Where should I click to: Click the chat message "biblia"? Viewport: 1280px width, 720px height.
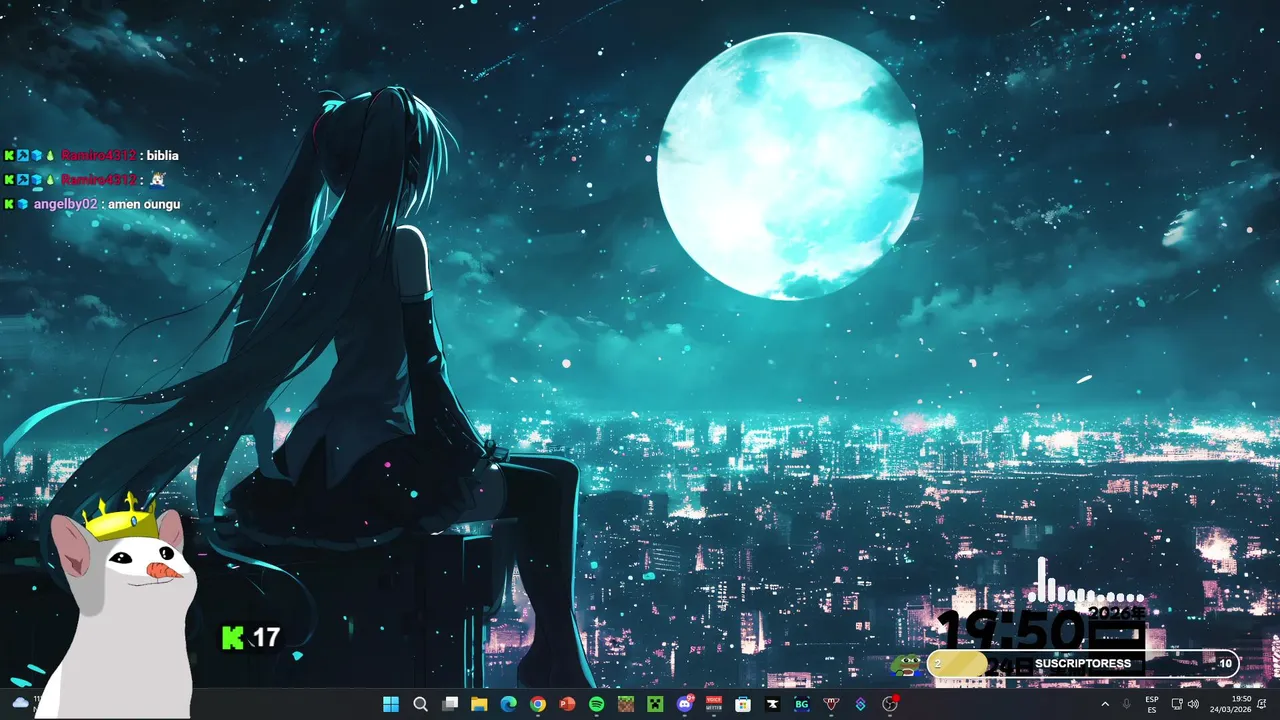pyautogui.click(x=163, y=156)
